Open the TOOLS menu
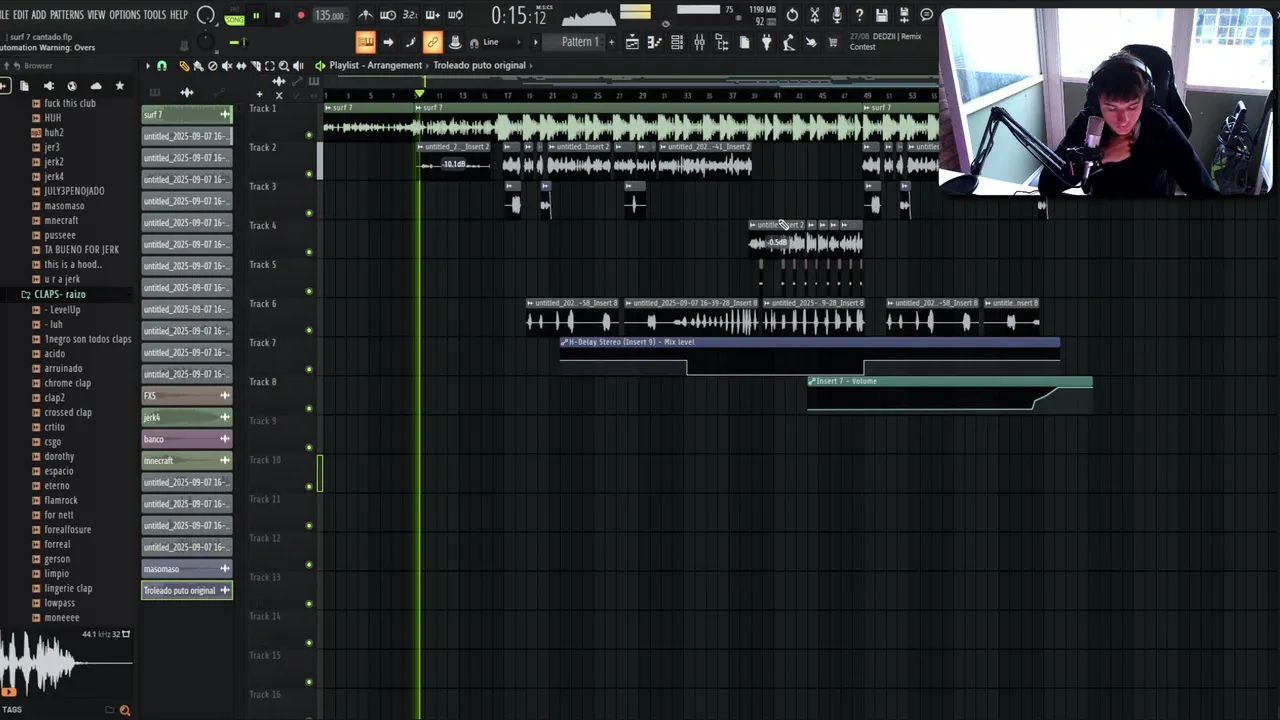The image size is (1280, 720). point(155,15)
